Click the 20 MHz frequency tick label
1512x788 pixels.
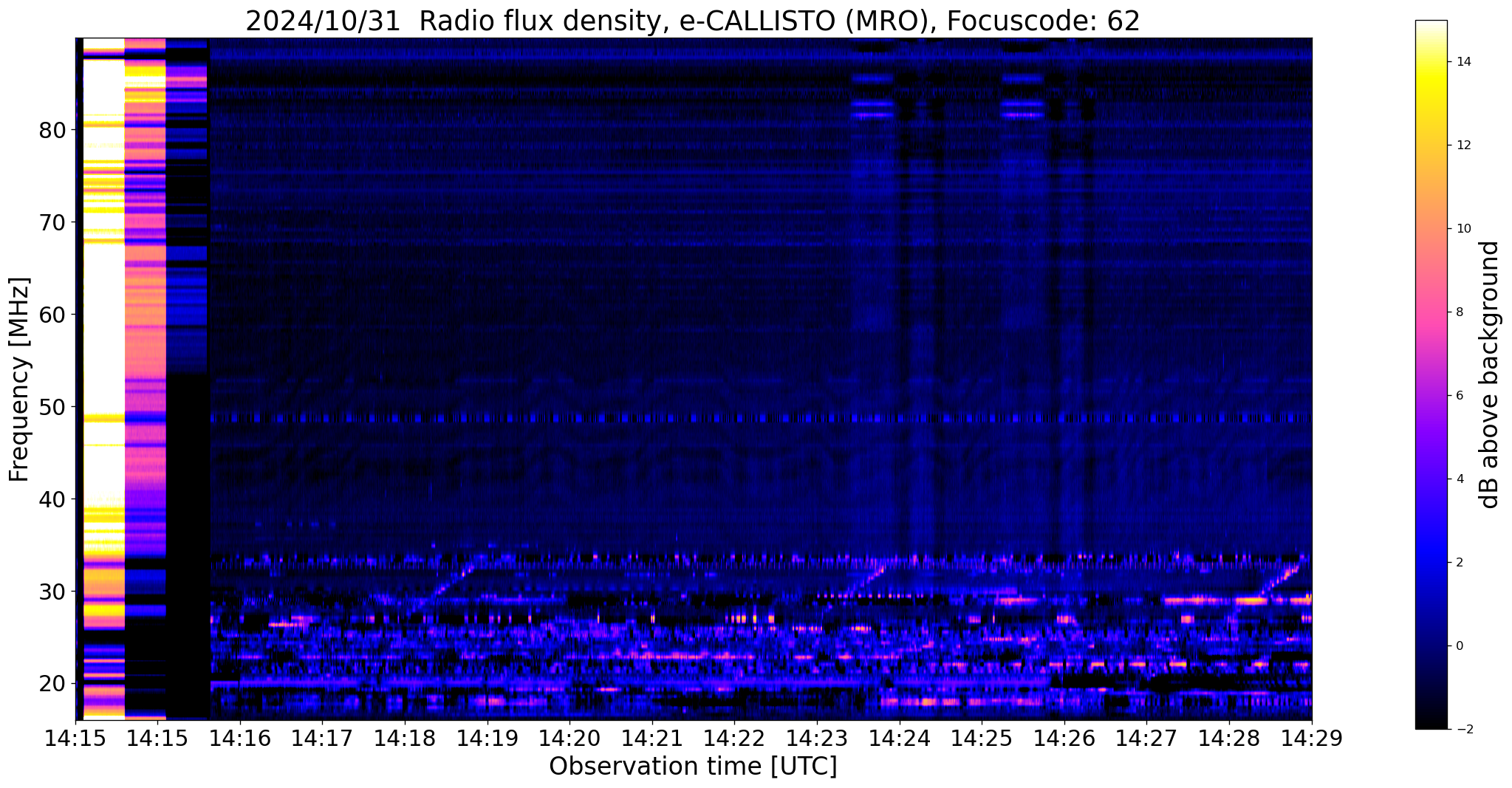[52, 684]
